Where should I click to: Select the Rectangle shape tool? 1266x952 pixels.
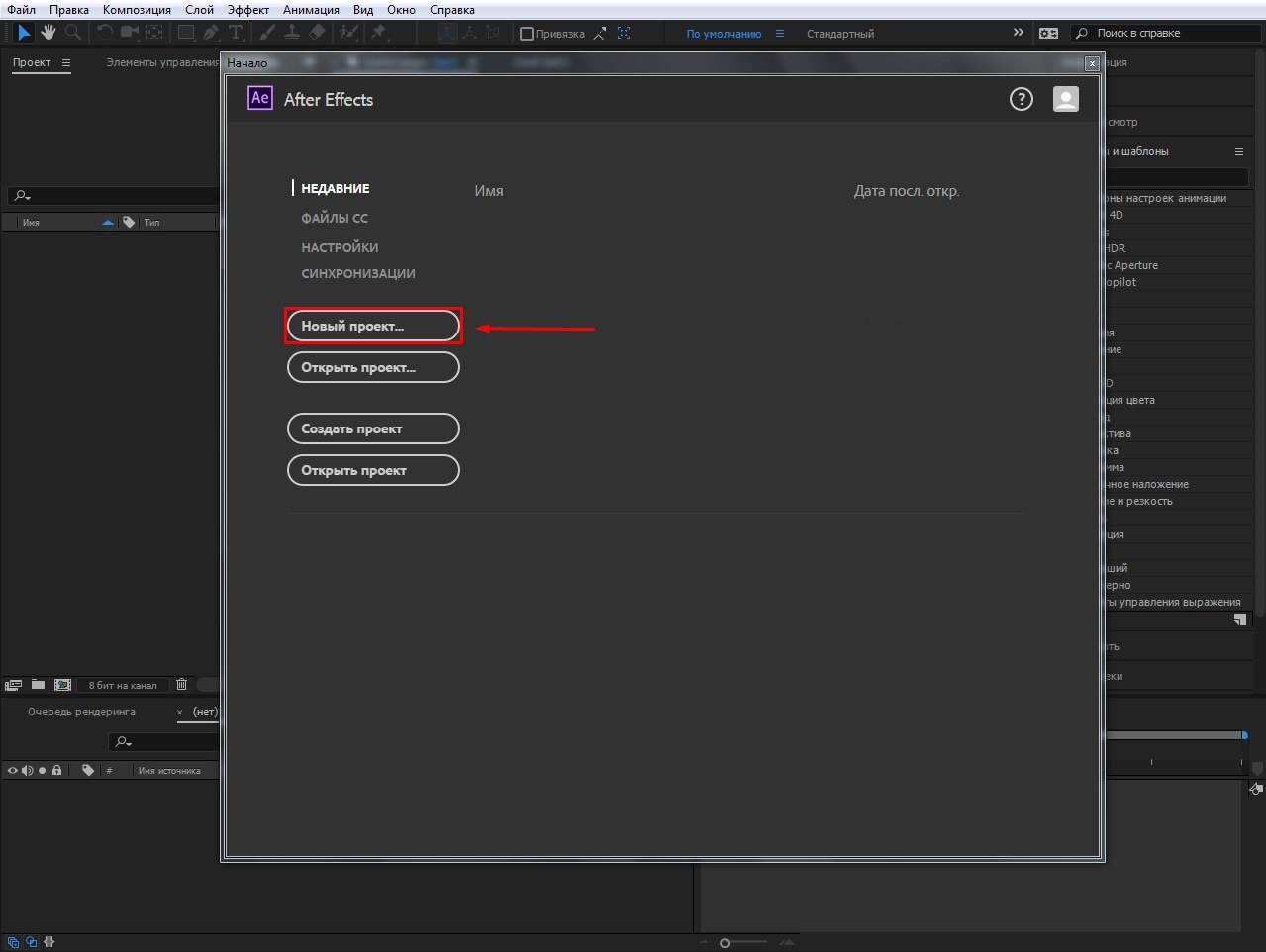[186, 33]
